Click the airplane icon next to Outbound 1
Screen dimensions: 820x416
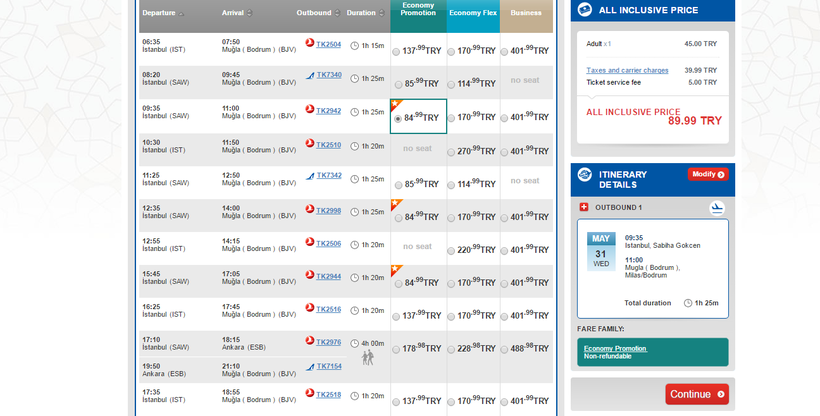[x=716, y=208]
